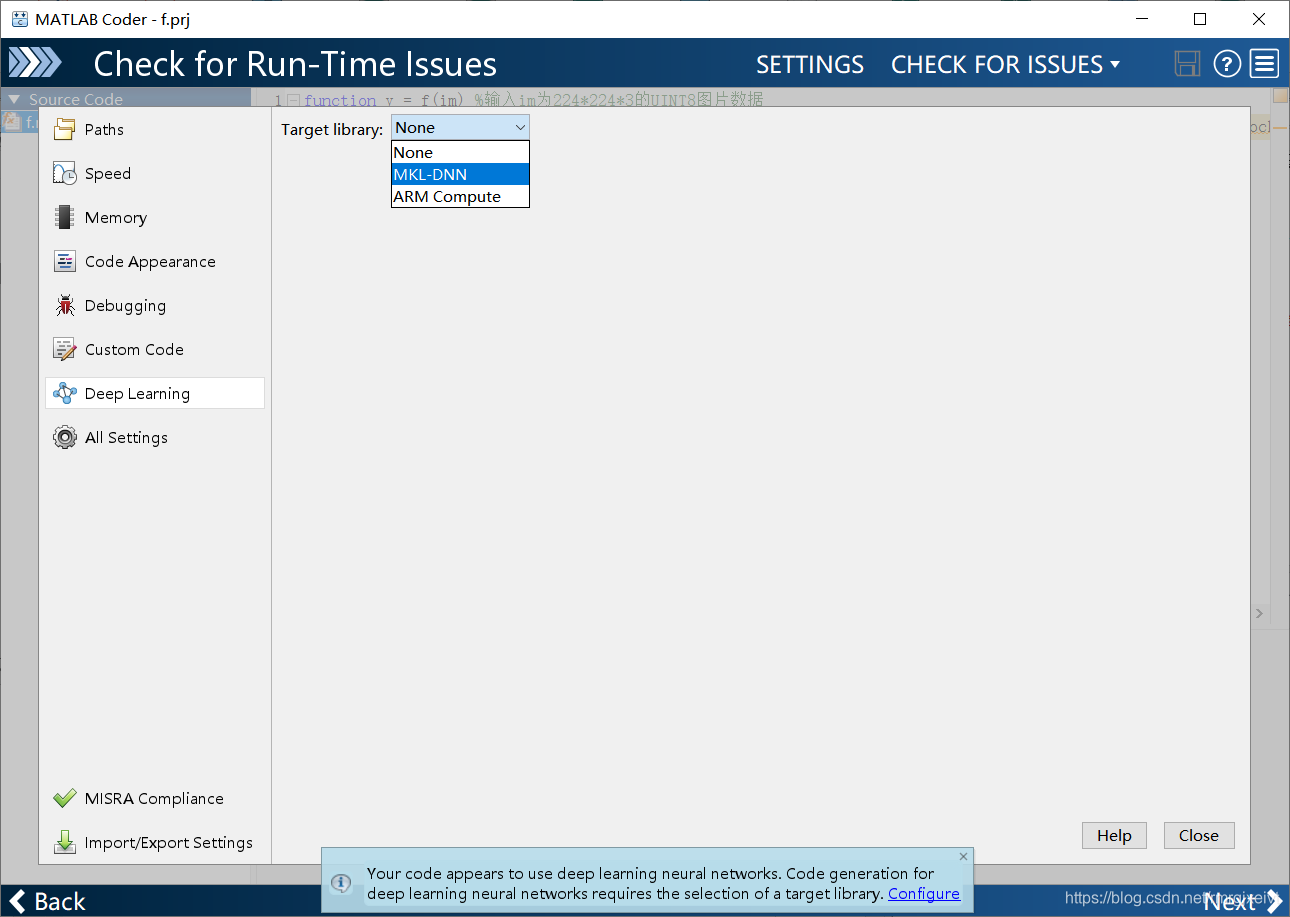The height and width of the screenshot is (917, 1290).
Task: Collapse the Source Code tree
Action: (14, 99)
